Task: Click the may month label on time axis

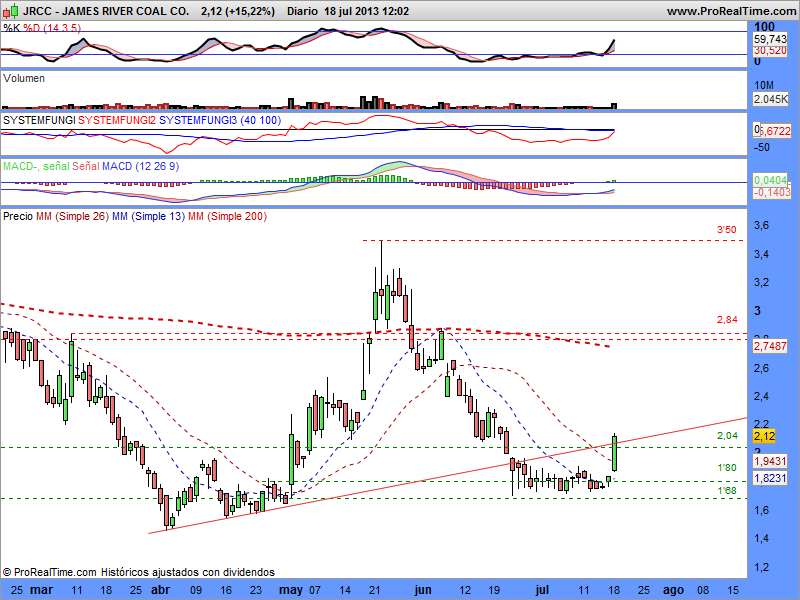Action: tap(291, 590)
